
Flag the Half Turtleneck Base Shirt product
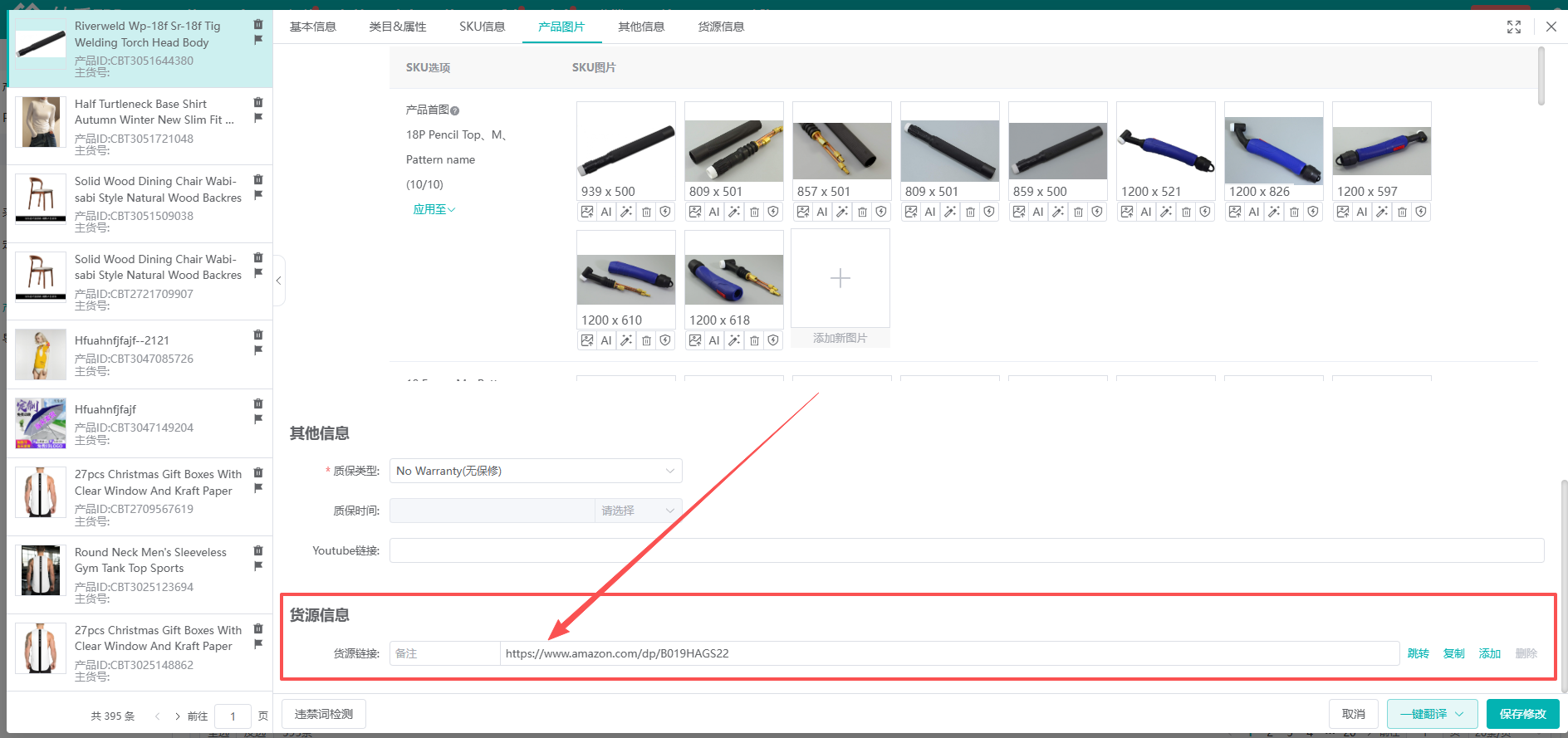coord(258,118)
